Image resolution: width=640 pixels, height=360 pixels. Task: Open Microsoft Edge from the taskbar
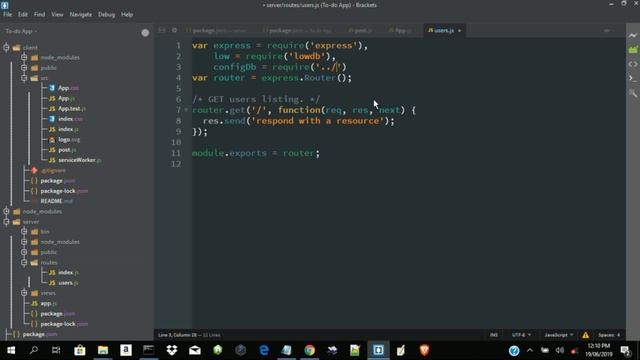click(x=264, y=350)
